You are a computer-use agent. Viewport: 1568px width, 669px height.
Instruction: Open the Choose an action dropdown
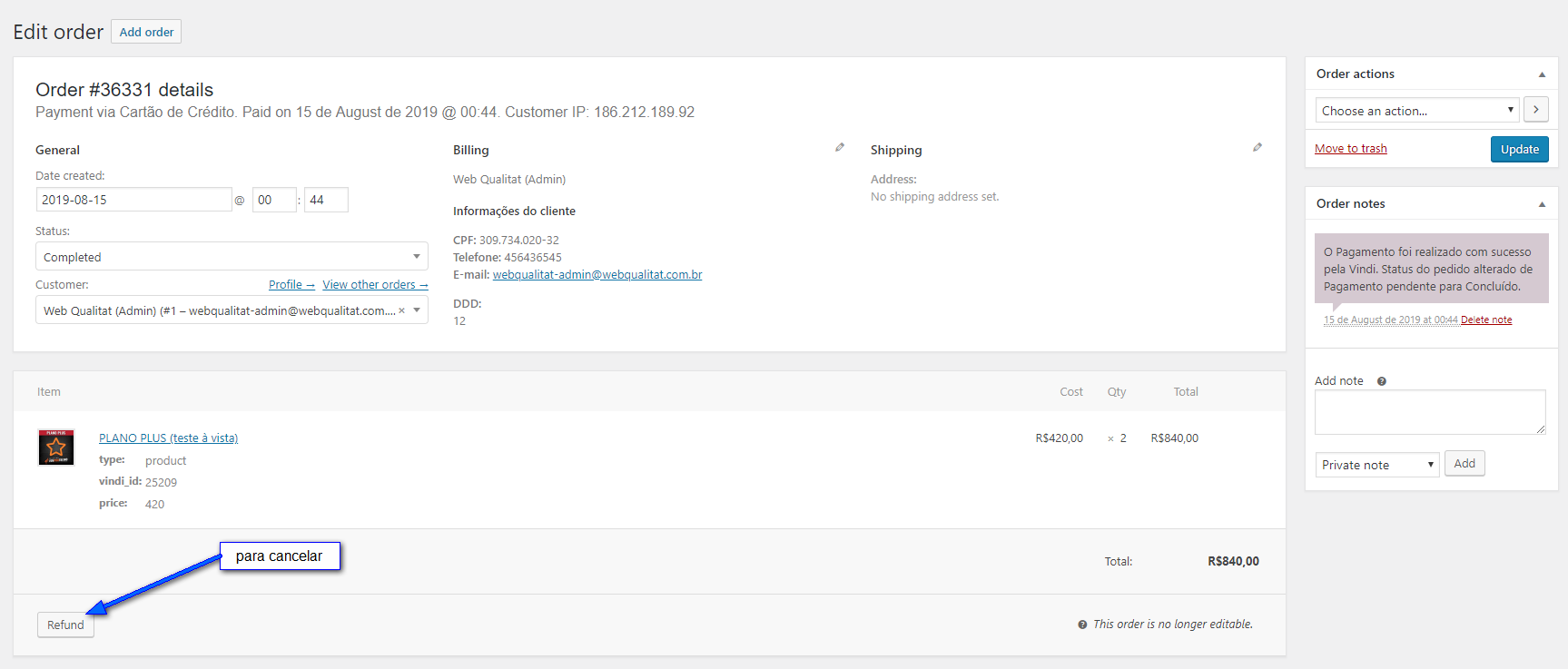1417,111
